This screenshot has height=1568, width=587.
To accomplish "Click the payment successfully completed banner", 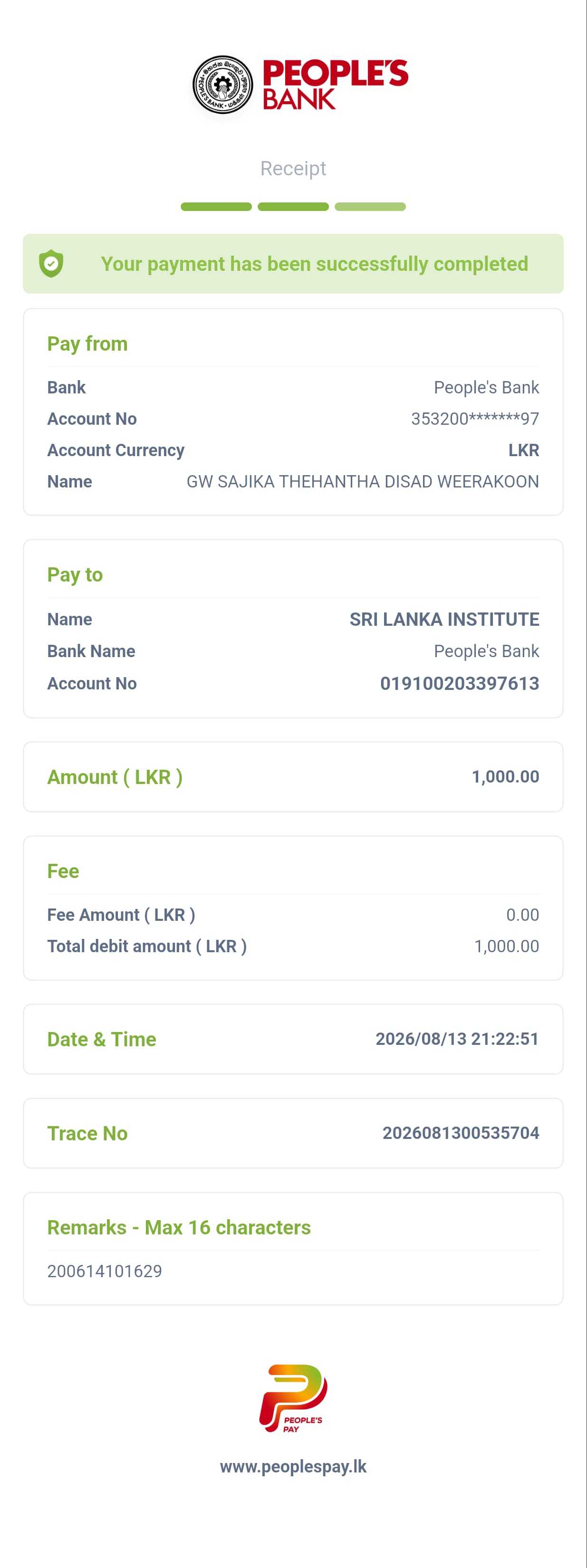I will 293,264.
